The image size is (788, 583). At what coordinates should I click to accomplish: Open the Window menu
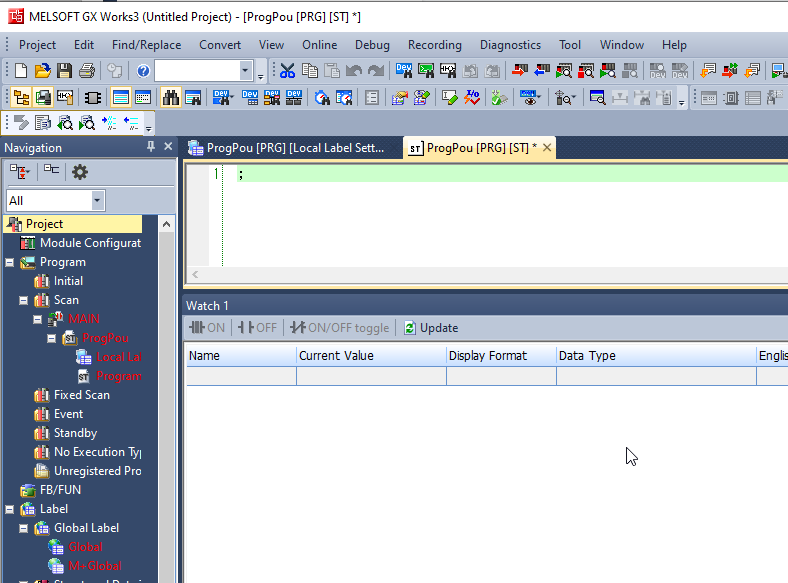click(x=622, y=45)
